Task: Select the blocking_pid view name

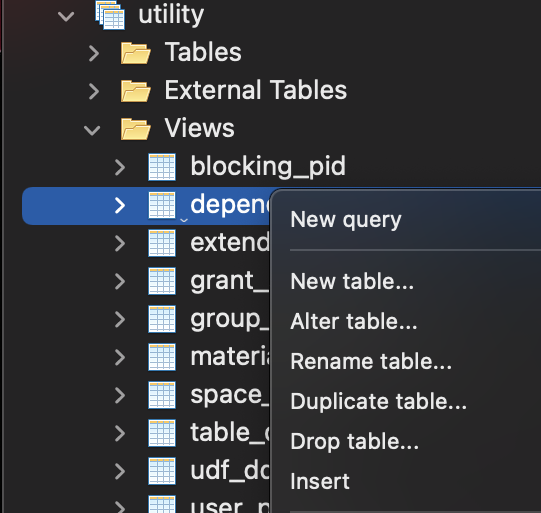Action: click(268, 167)
